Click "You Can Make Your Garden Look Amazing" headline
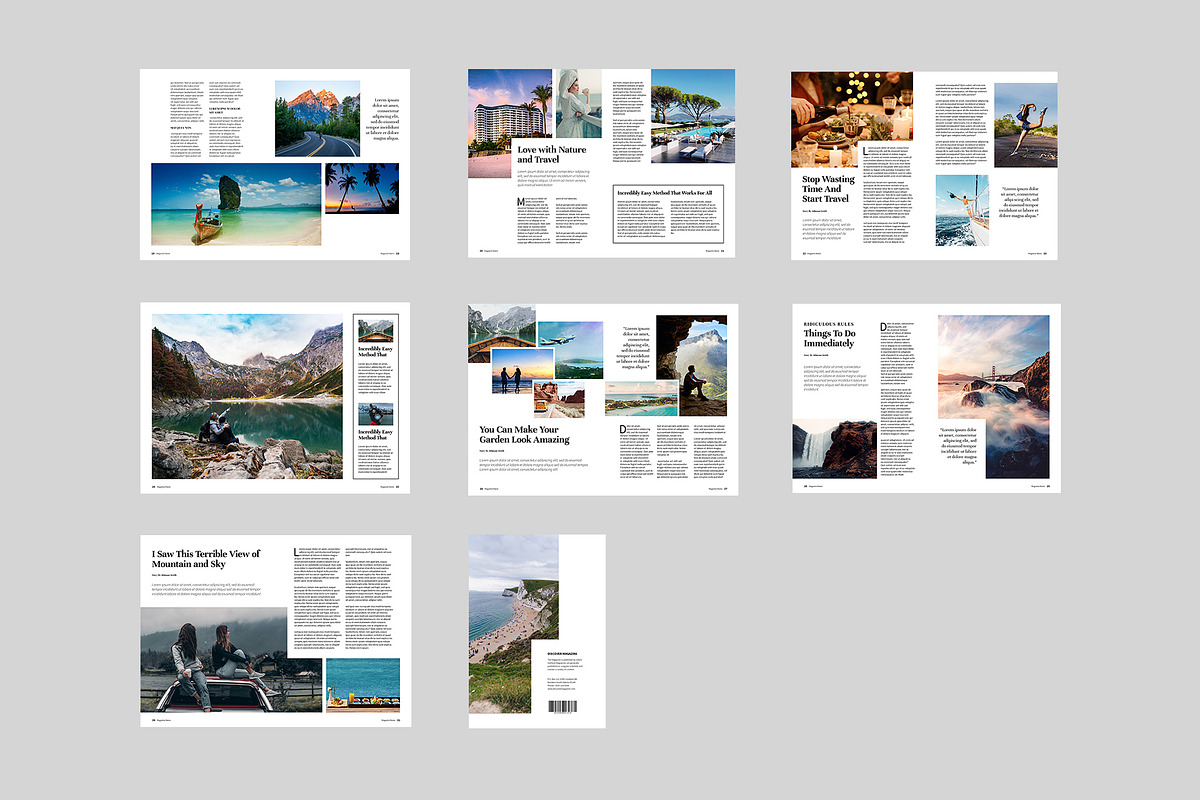This screenshot has height=800, width=1200. (524, 434)
